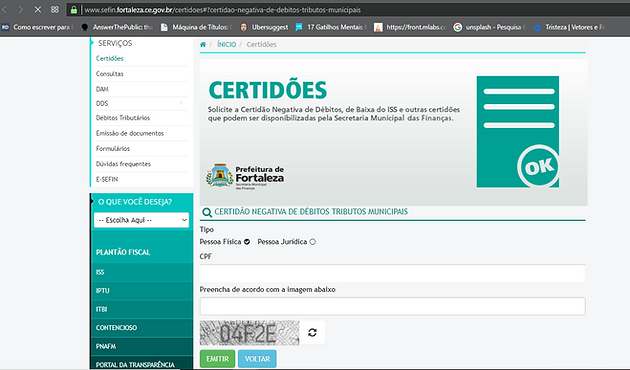
Task: Open the AnswerThePublic bookmark
Action: pyautogui.click(x=117, y=27)
